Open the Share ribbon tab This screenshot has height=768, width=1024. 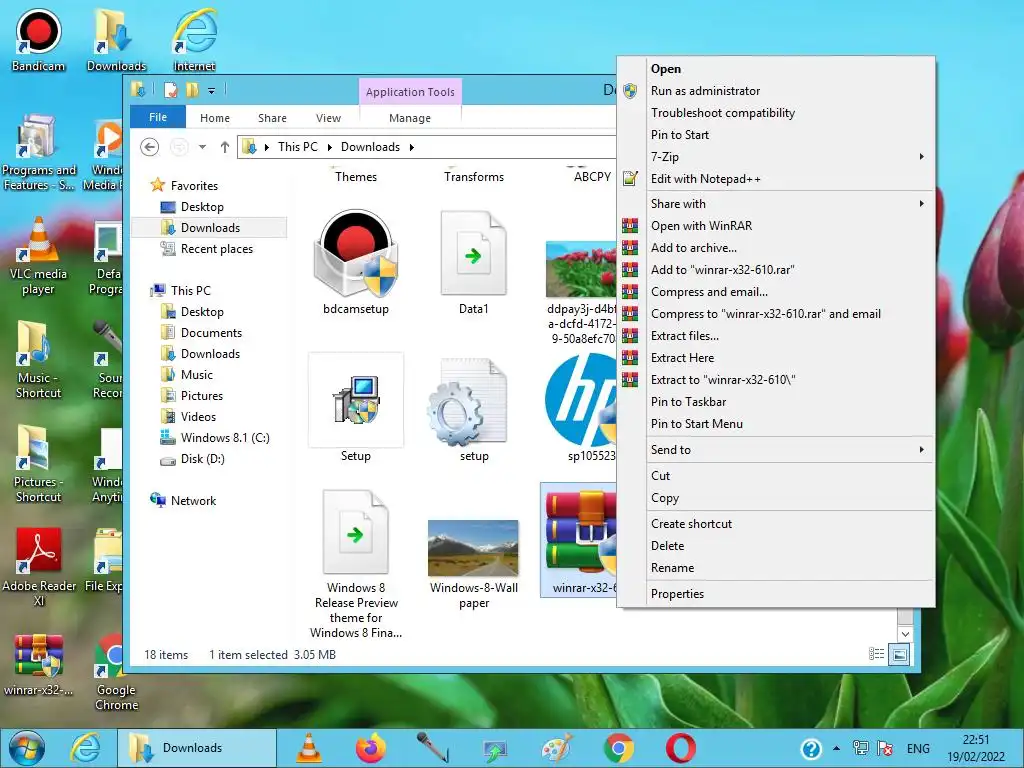click(x=272, y=118)
